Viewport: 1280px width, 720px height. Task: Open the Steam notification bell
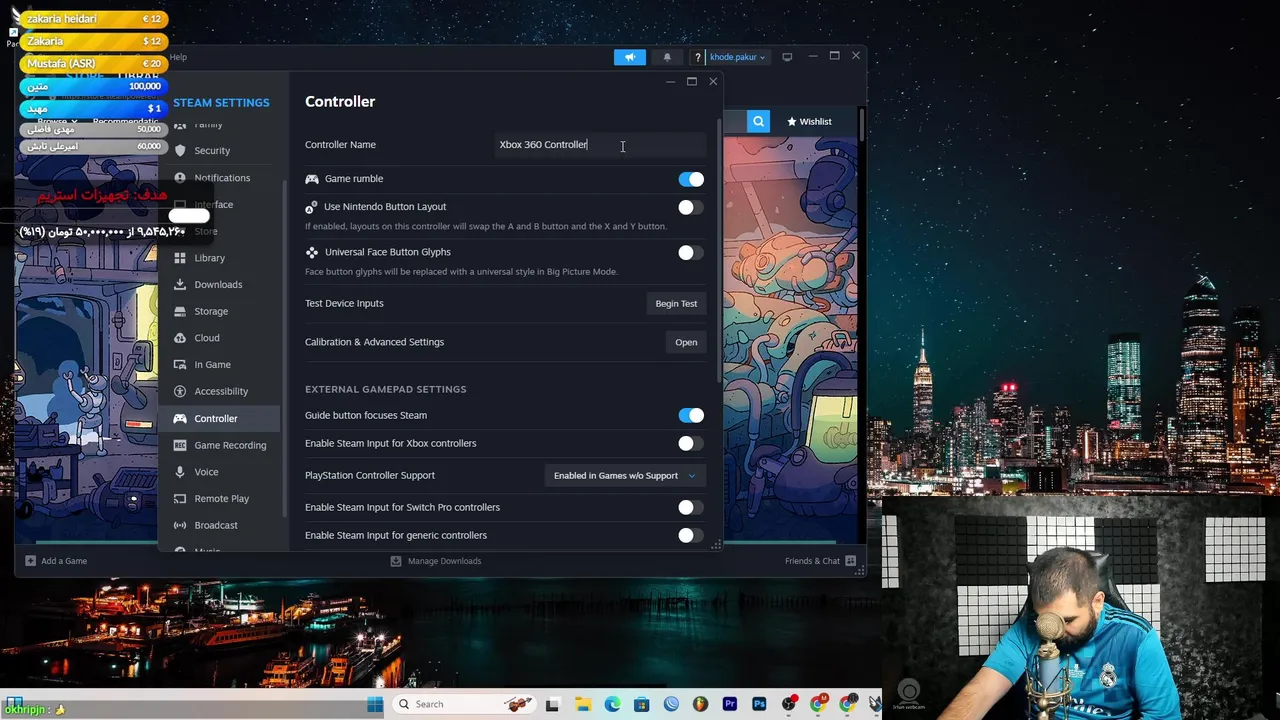pyautogui.click(x=667, y=57)
